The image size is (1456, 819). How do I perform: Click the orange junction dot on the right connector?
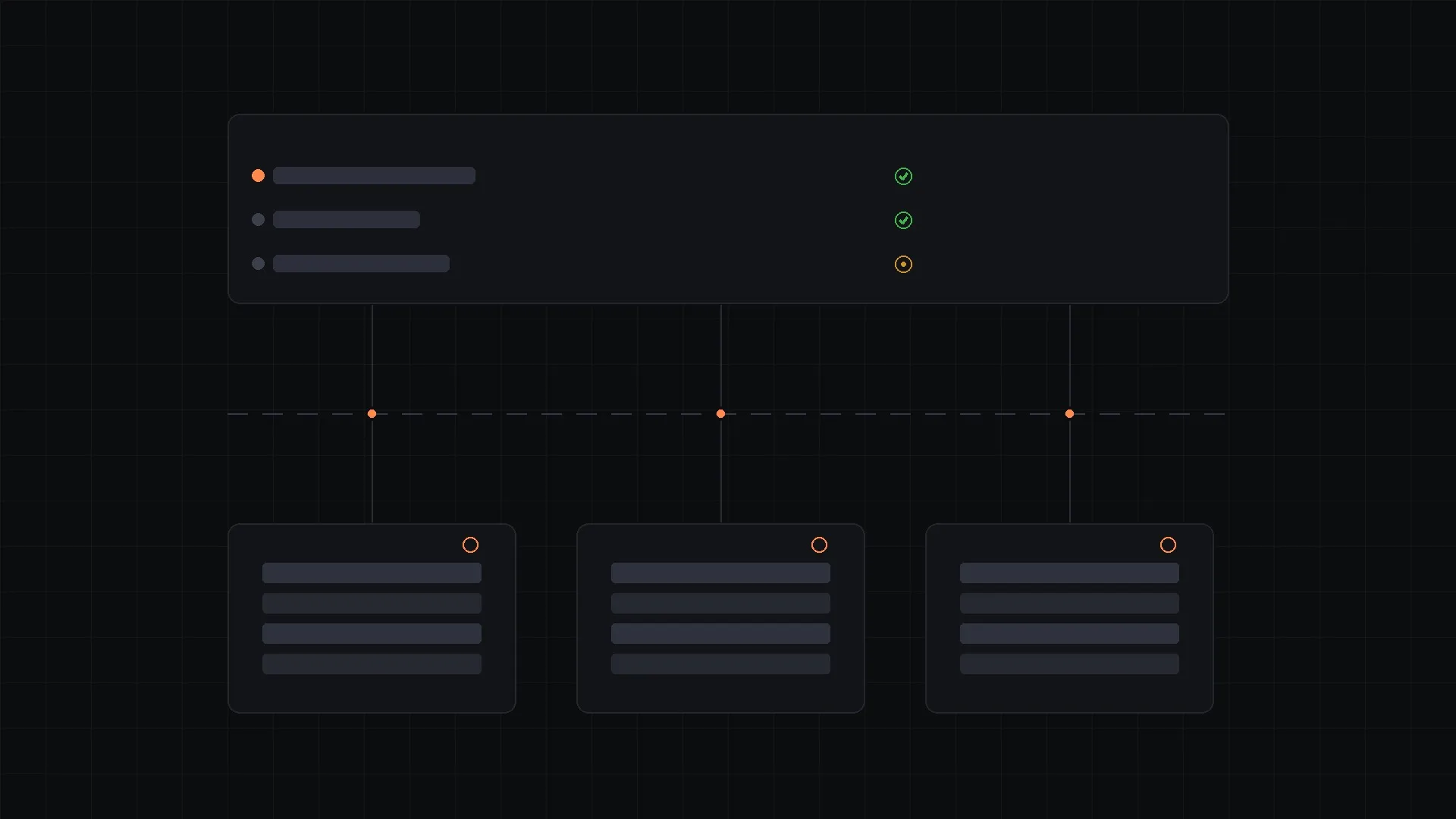point(1069,414)
